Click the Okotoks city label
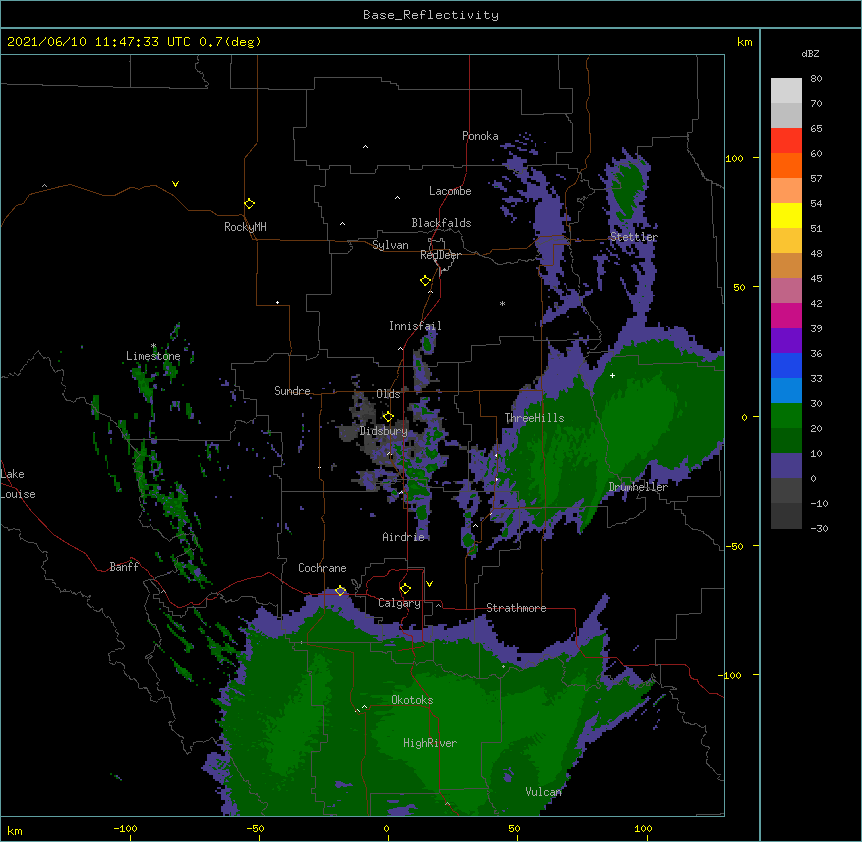 [412, 700]
